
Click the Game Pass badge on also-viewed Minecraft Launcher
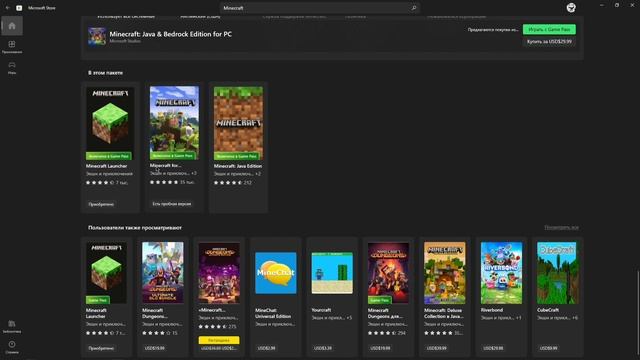98,300
